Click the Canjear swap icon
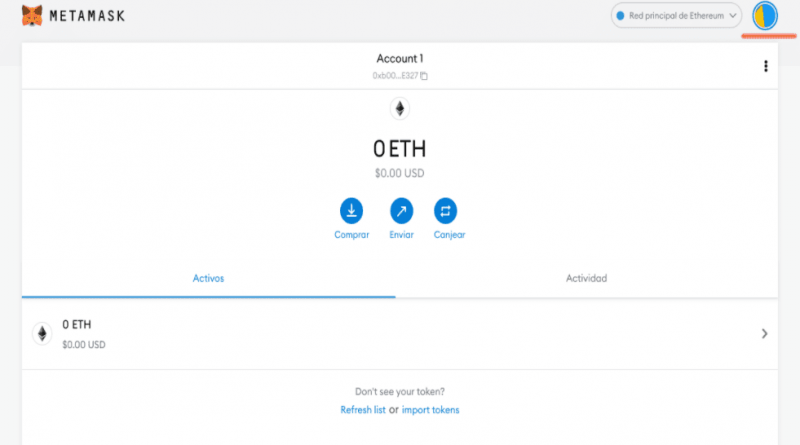 click(446, 211)
